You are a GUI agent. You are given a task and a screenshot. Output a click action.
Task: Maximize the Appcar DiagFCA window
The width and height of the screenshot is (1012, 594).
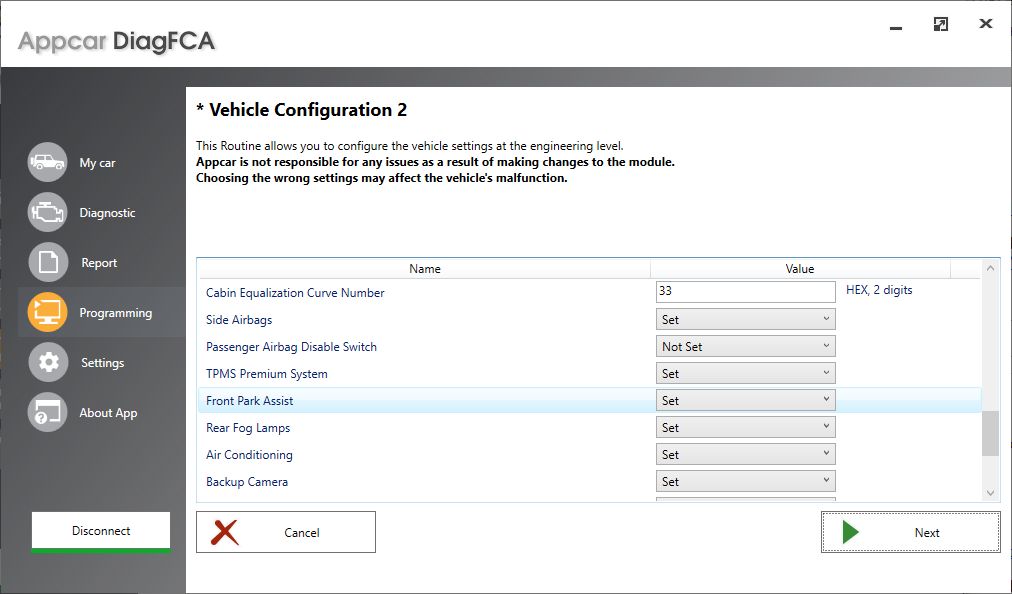click(941, 25)
